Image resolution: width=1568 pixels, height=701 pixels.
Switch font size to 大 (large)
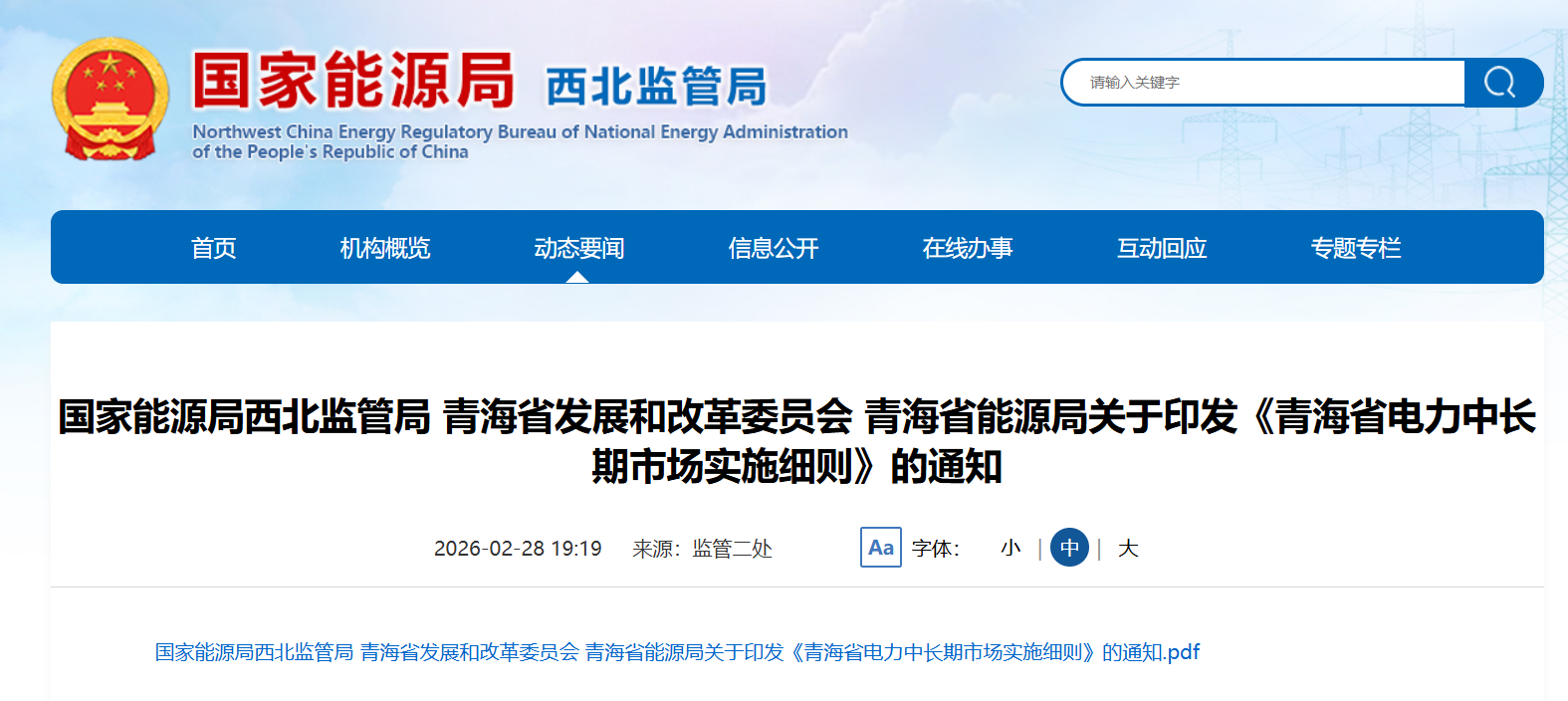point(1128,549)
